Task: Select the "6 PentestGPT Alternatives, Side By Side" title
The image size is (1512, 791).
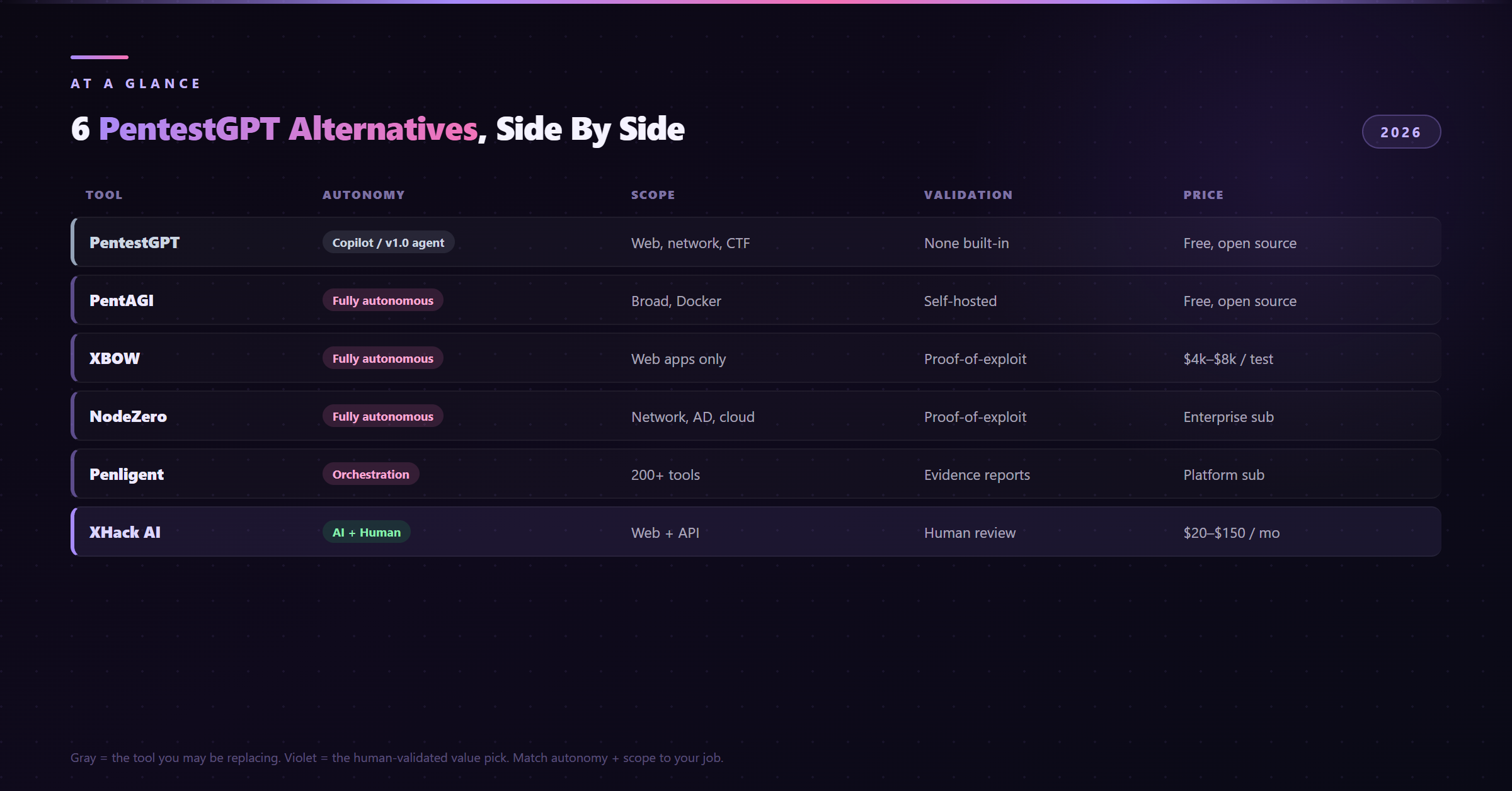Action: 377,129
